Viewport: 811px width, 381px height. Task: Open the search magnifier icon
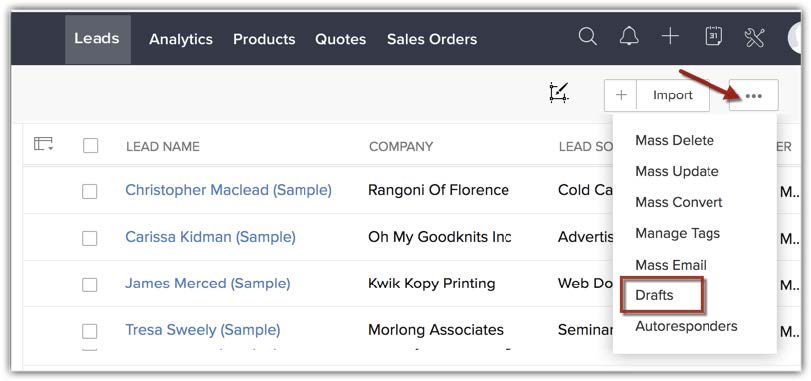coord(588,37)
